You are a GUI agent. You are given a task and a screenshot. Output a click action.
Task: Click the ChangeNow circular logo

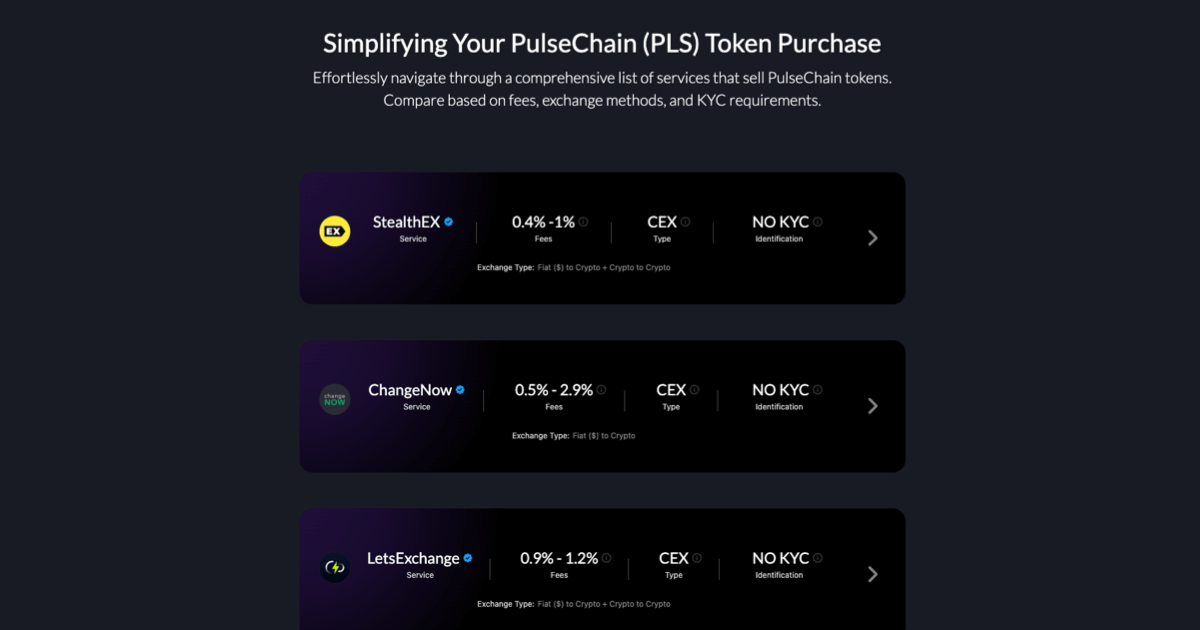(x=335, y=398)
